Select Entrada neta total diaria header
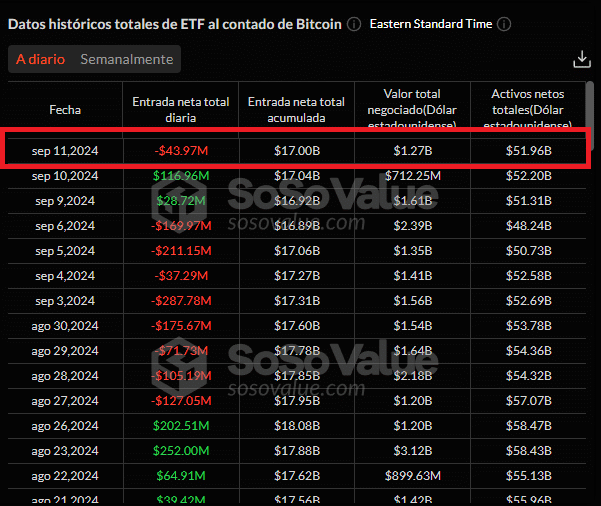 coord(181,110)
